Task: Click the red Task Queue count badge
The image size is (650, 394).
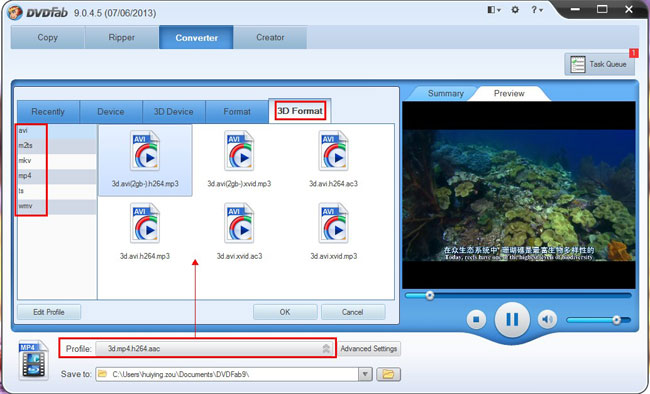Action: pyautogui.click(x=633, y=53)
